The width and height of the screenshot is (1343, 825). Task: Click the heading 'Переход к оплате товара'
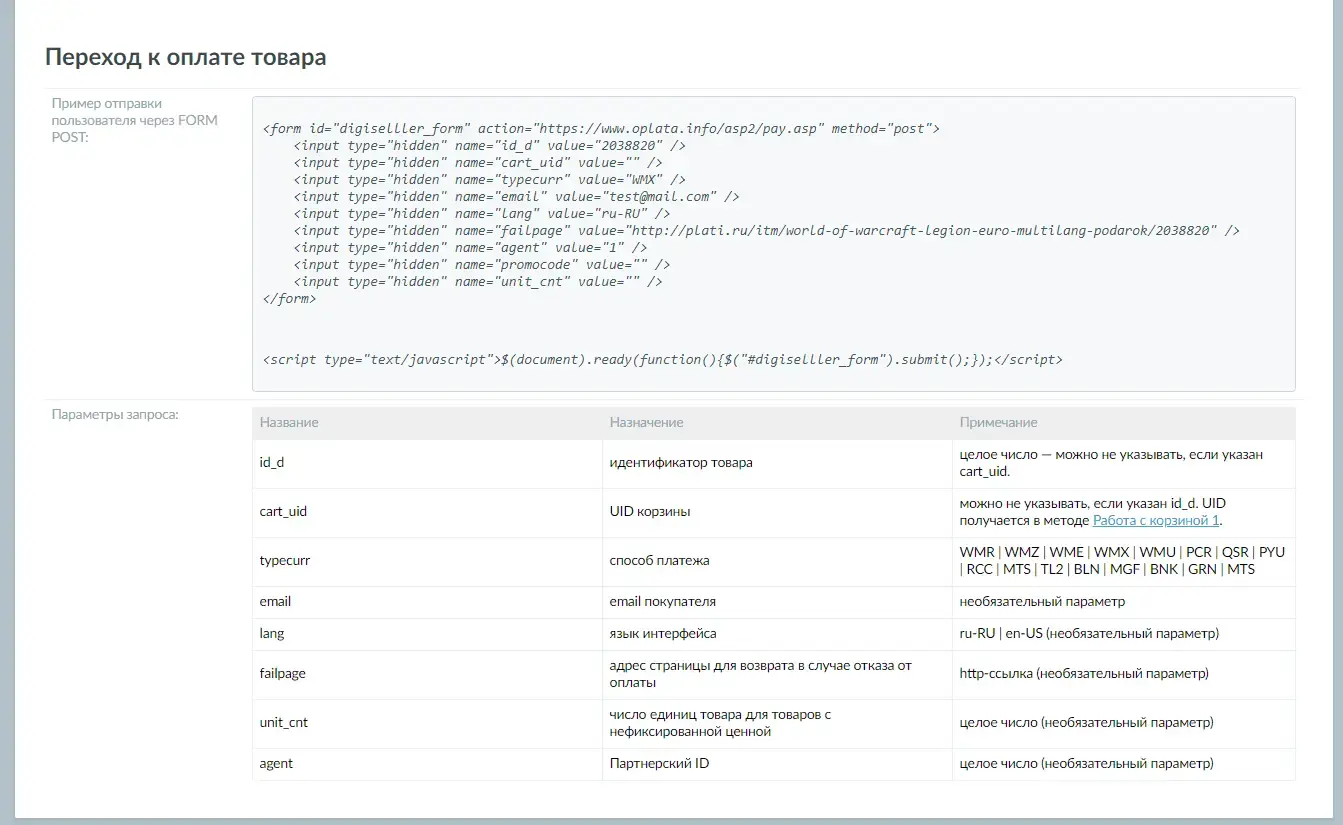pyautogui.click(x=186, y=57)
